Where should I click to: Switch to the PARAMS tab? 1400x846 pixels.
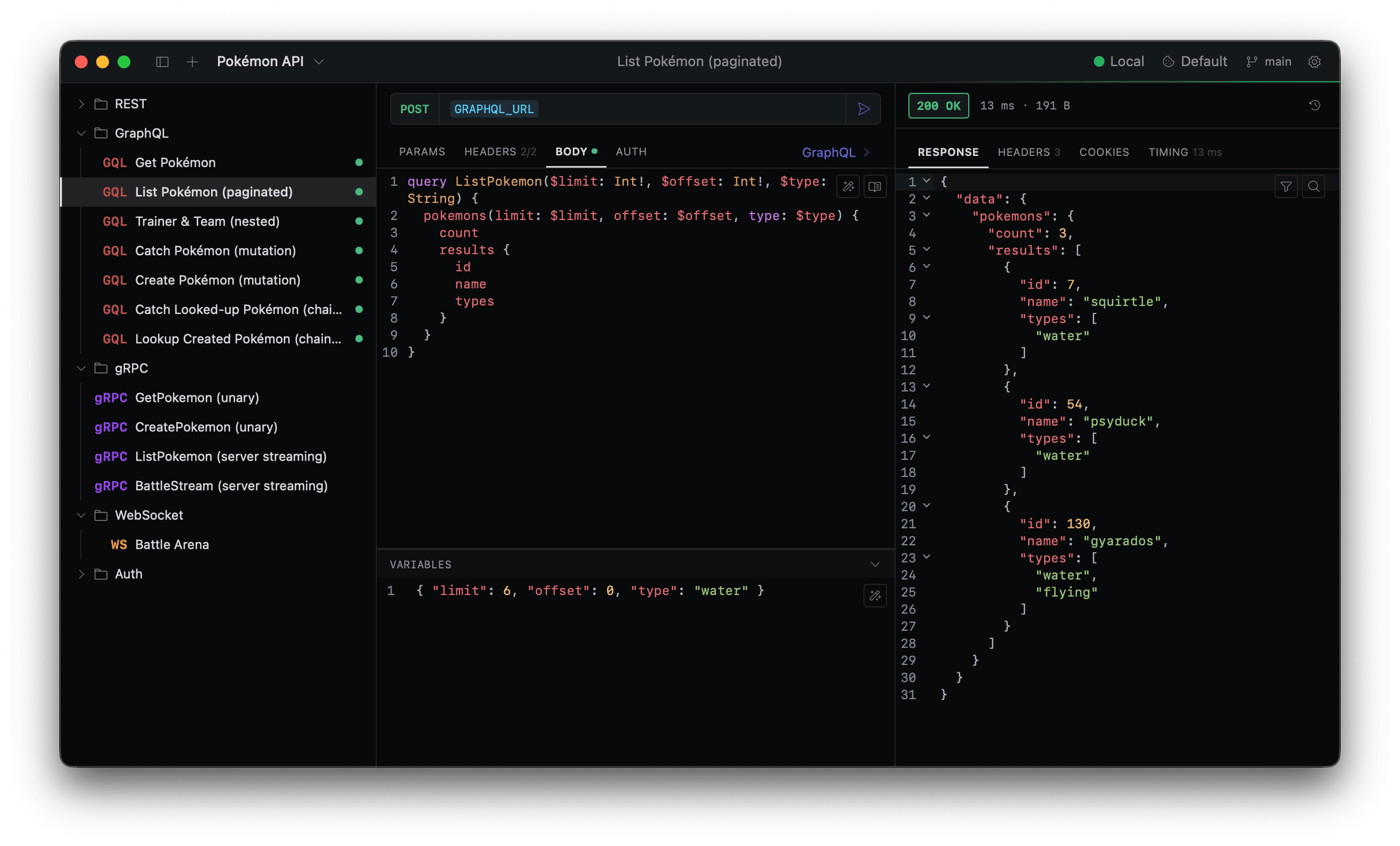(x=422, y=152)
